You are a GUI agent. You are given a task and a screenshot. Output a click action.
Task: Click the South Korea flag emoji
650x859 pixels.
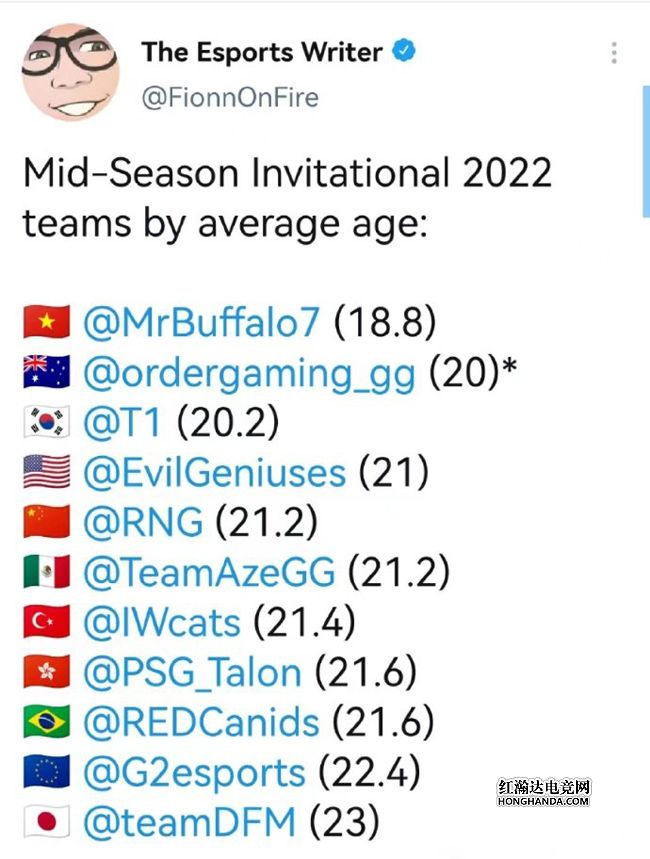(x=46, y=422)
